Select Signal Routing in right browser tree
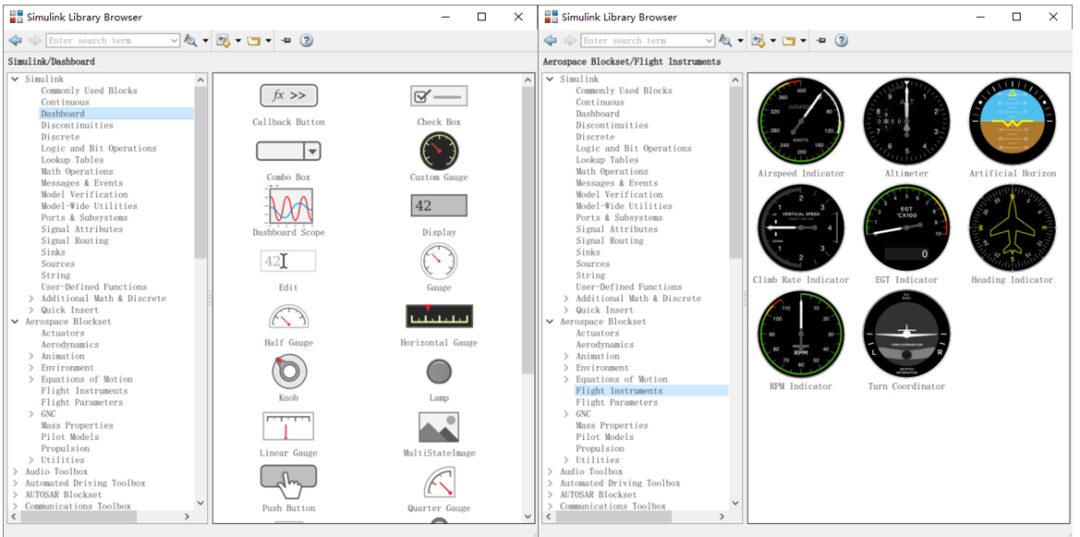Screen dimensions: 1080x537 pyautogui.click(x=610, y=241)
